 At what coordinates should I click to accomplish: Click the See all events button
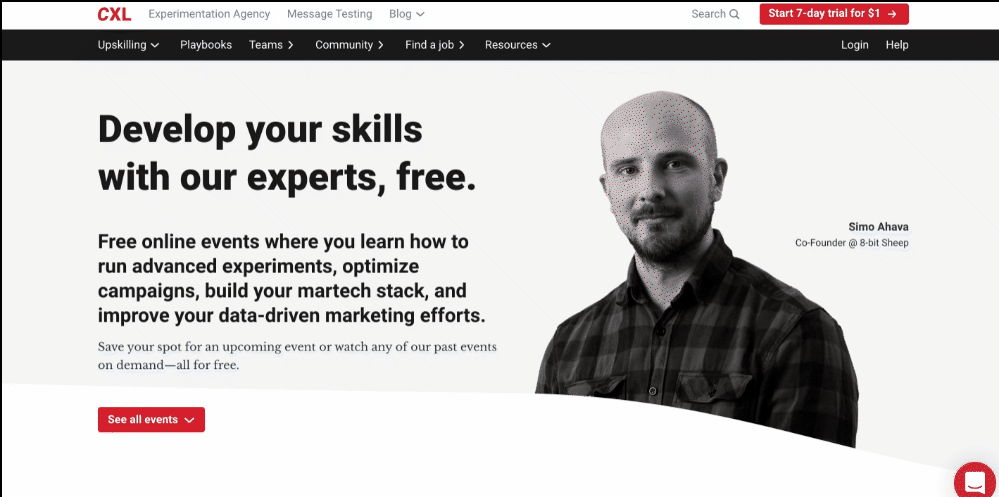151,420
